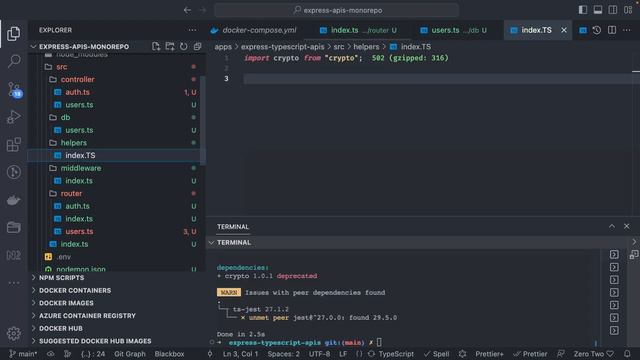Click the main branch in status bar
The image size is (640, 360).
[23, 354]
